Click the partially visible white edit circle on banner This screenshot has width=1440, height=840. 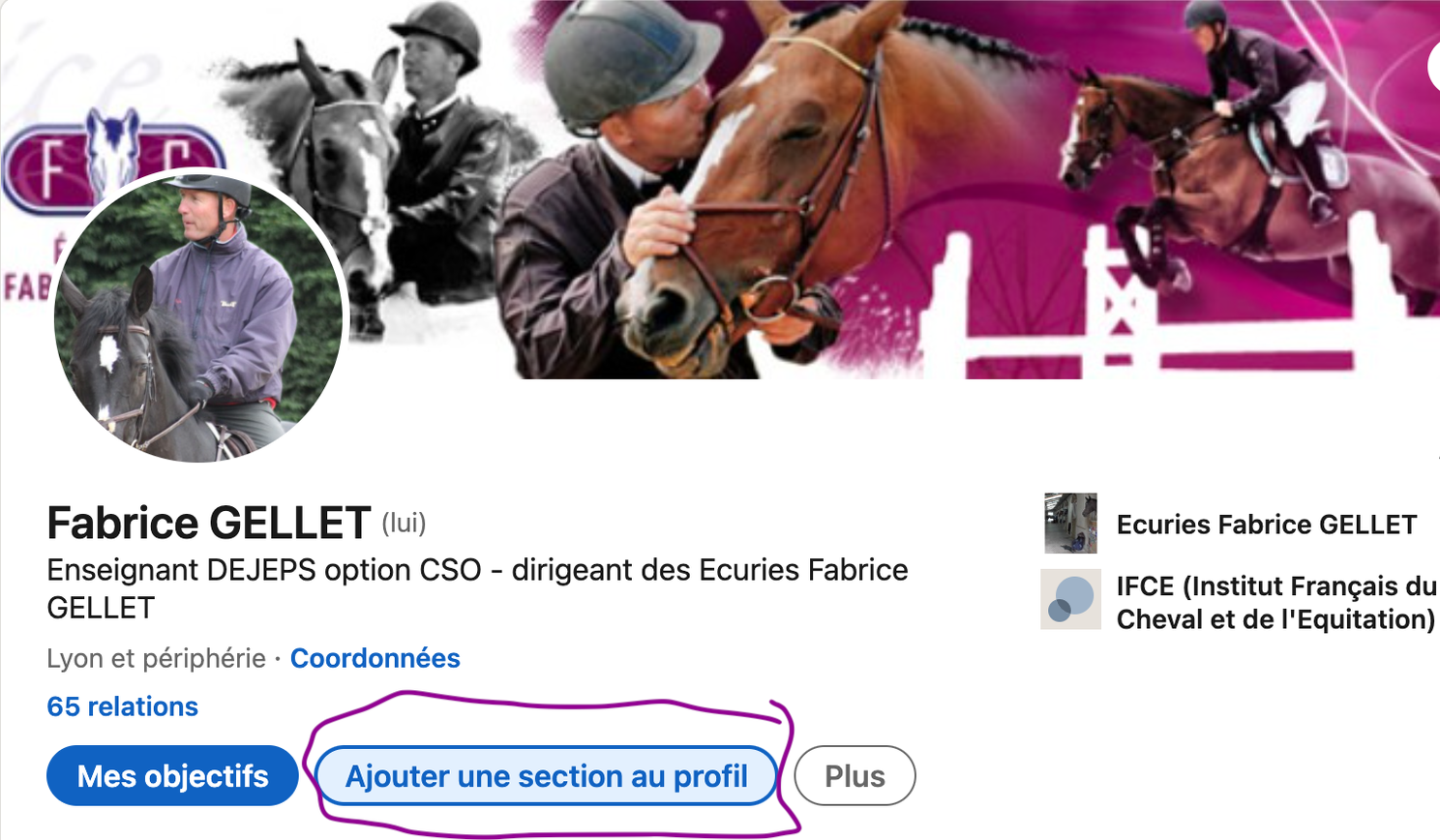click(x=1433, y=66)
